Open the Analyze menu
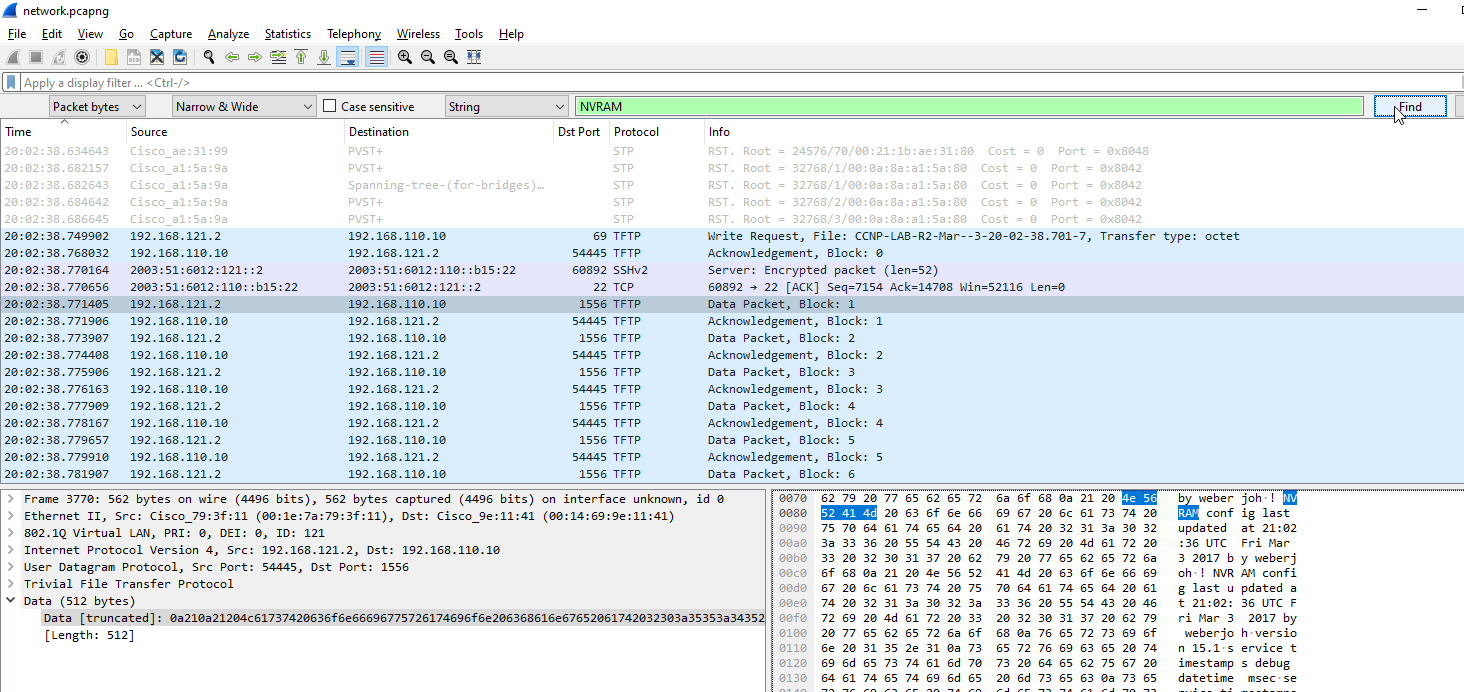This screenshot has height=692, width=1464. click(228, 34)
